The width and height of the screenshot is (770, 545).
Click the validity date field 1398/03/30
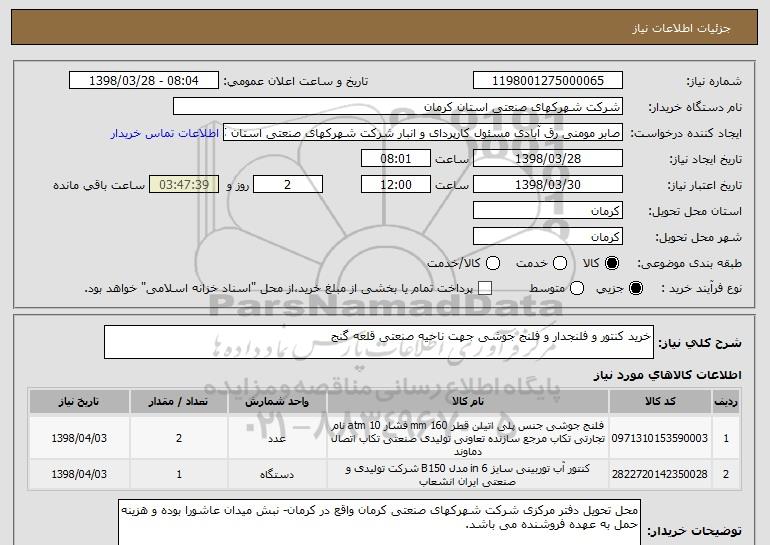point(548,185)
